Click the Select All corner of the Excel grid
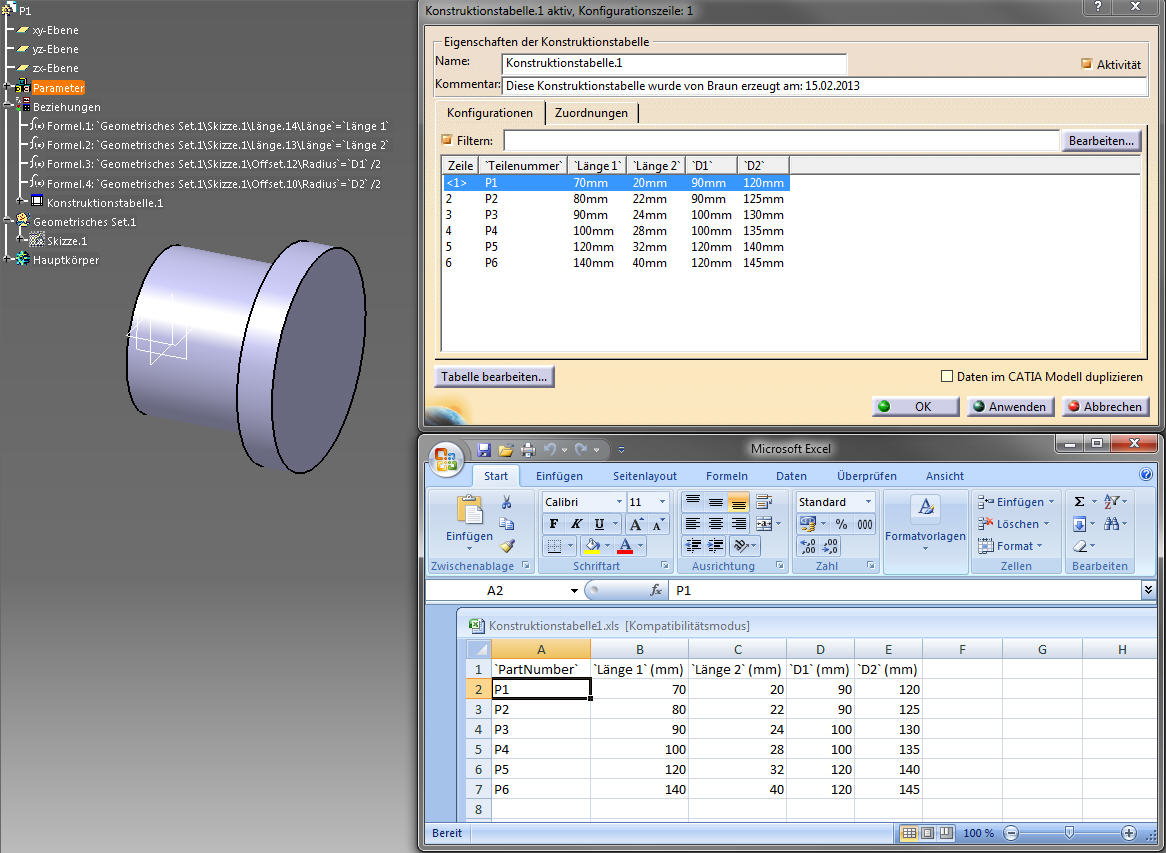Image resolution: width=1166 pixels, height=853 pixels. point(479,649)
